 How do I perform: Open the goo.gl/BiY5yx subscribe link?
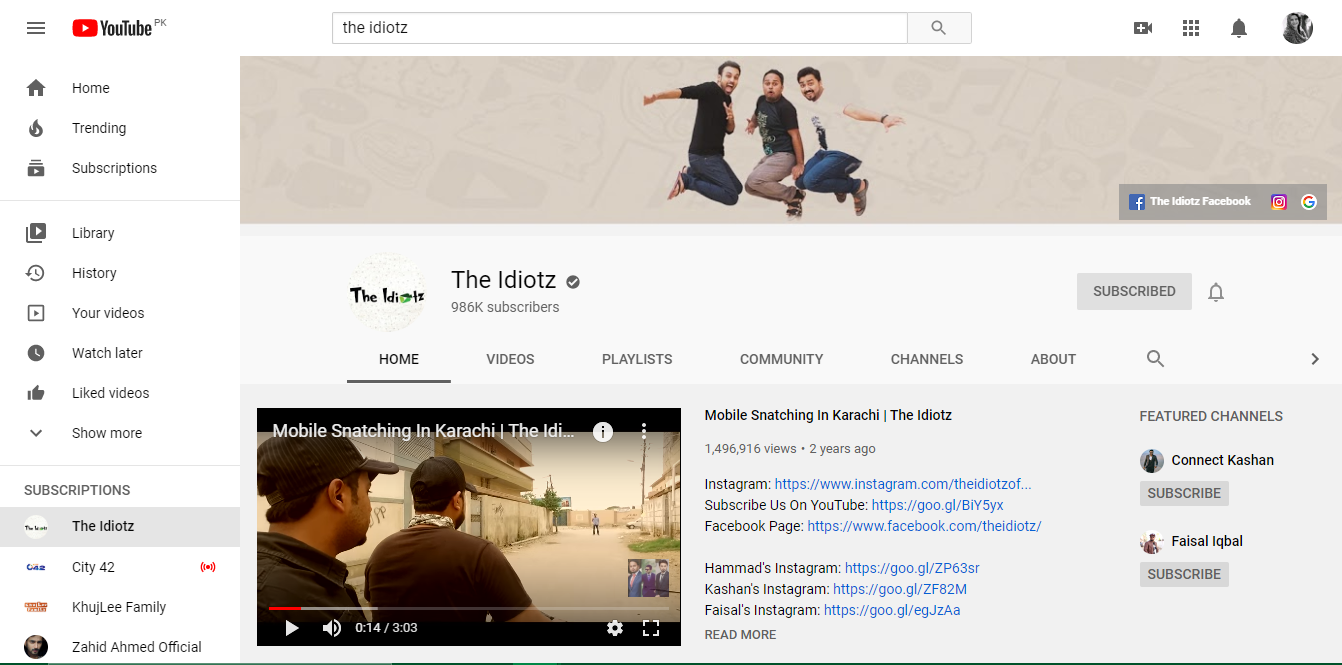click(x=937, y=505)
